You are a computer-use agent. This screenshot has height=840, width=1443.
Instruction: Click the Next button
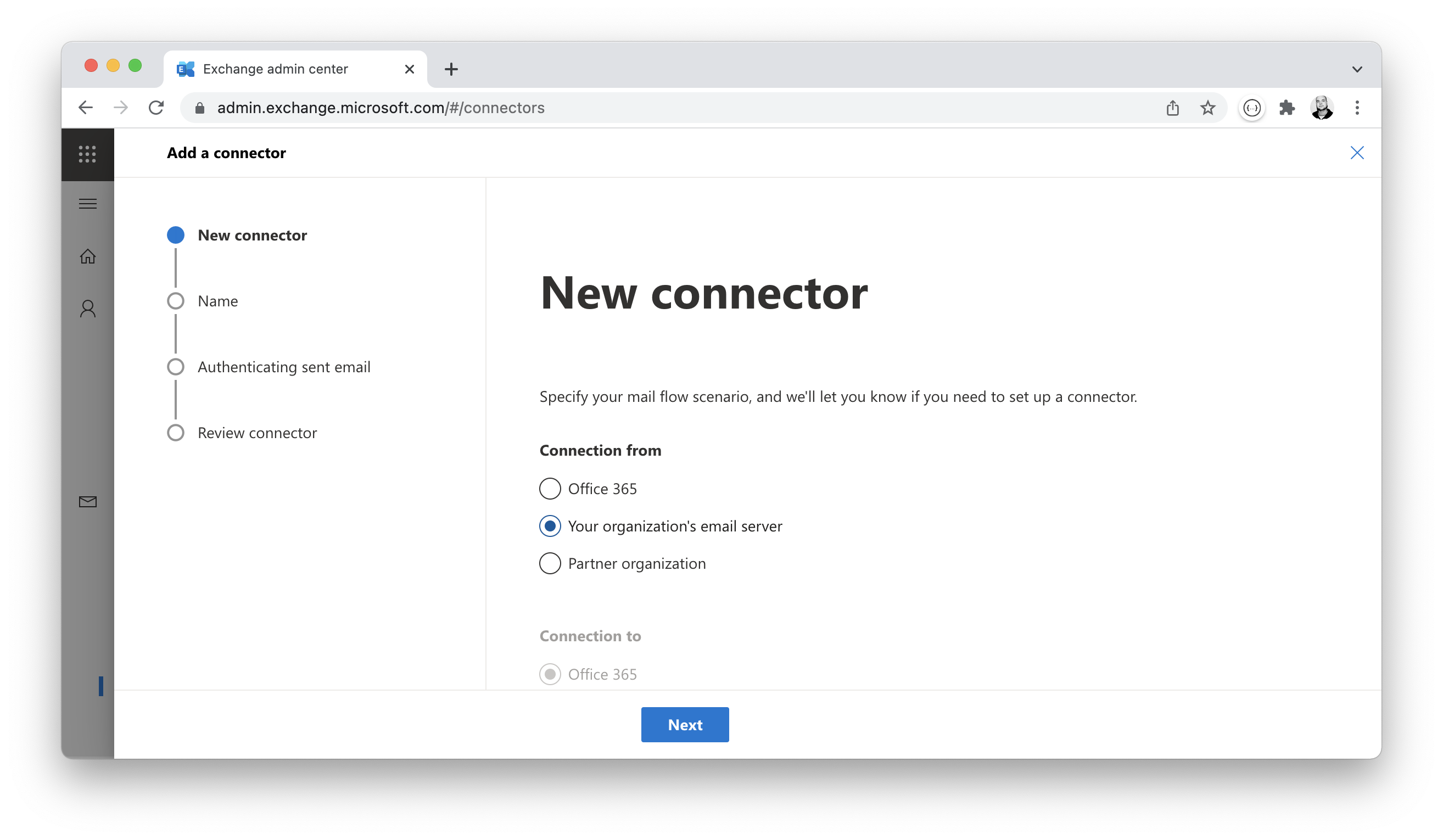685,724
